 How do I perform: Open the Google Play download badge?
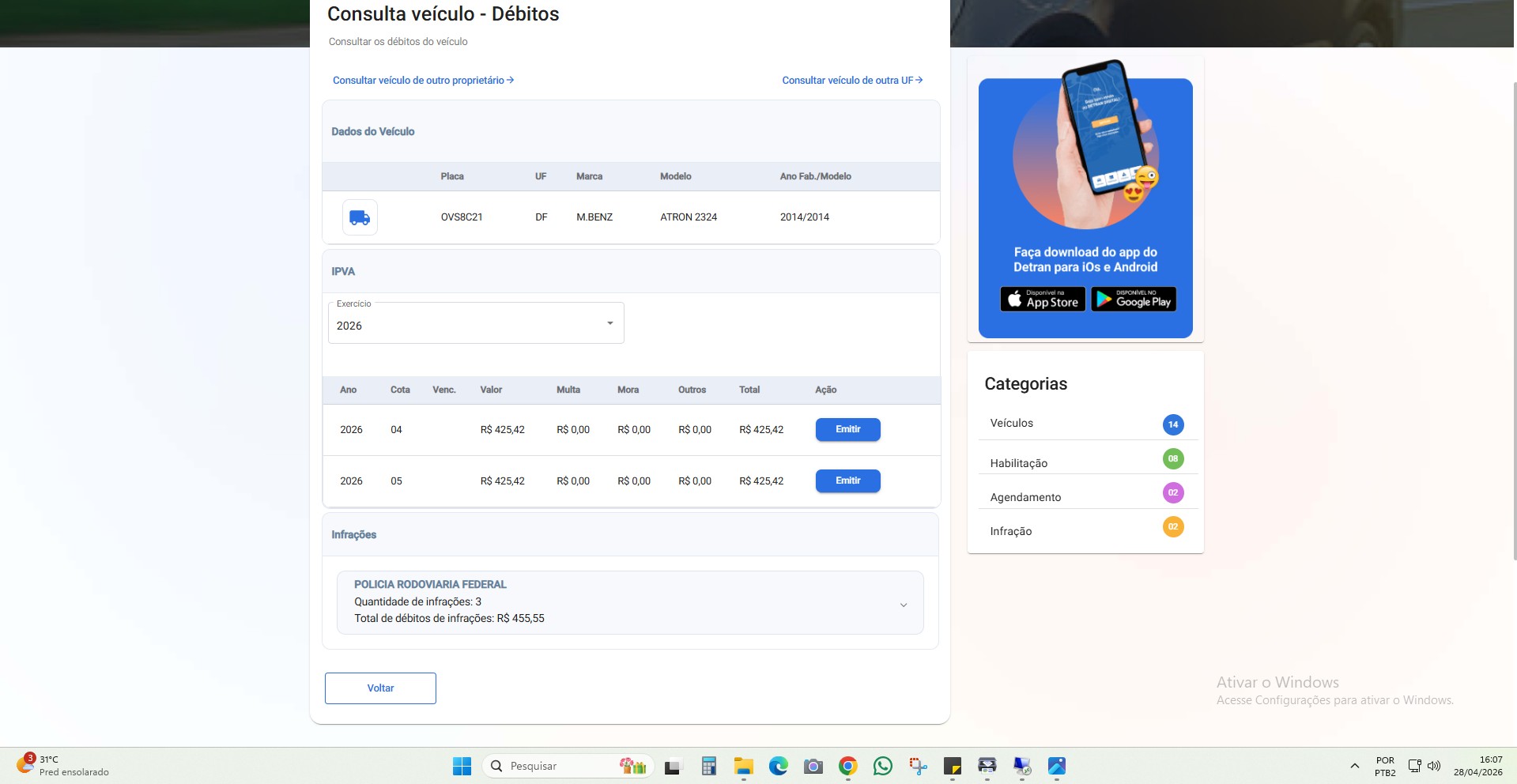point(1134,299)
